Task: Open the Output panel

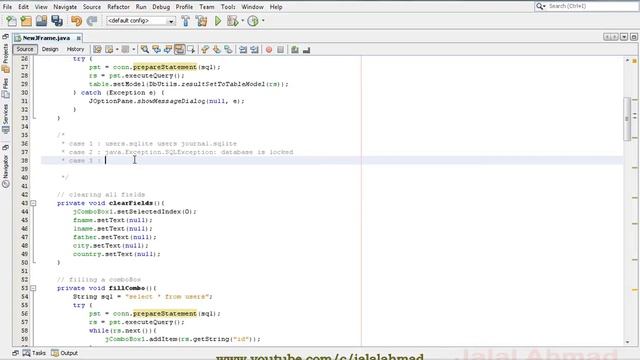Action: 64,353
